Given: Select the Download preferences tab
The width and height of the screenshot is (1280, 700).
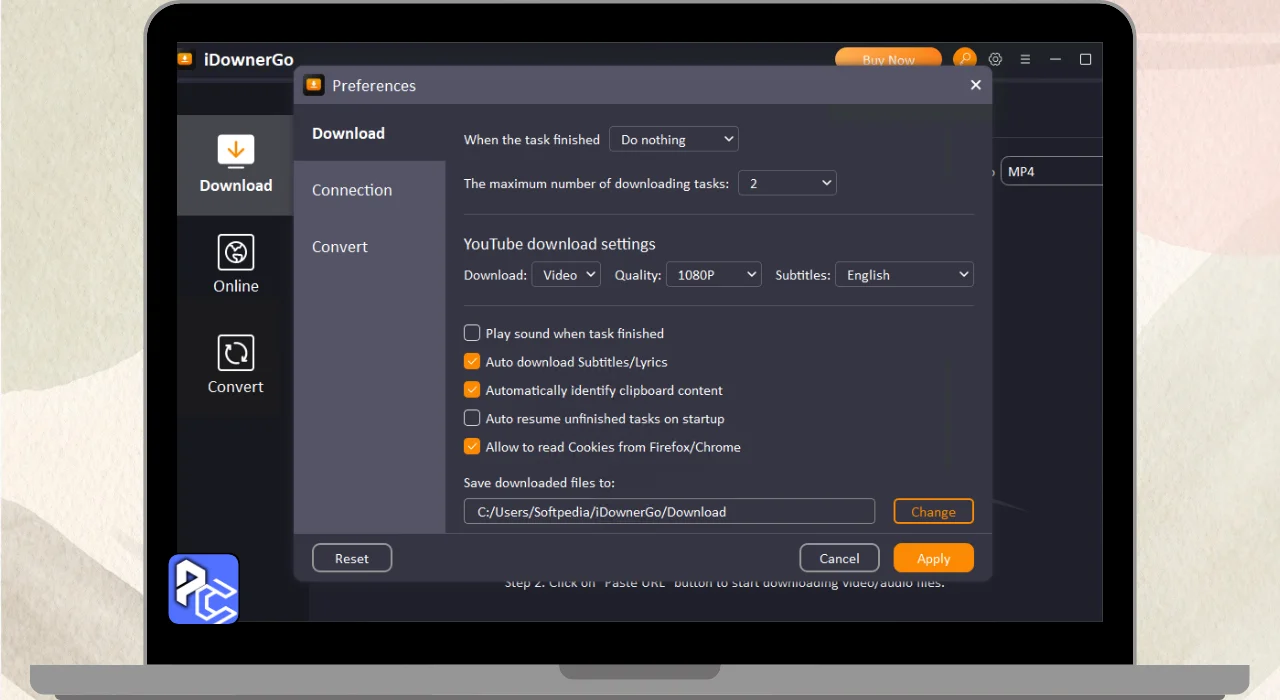Looking at the screenshot, I should [x=369, y=133].
